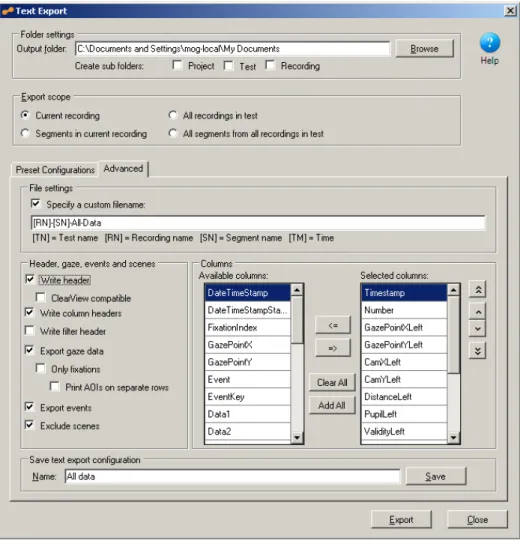Save the text export configuration
The image size is (520, 544).
click(x=436, y=476)
